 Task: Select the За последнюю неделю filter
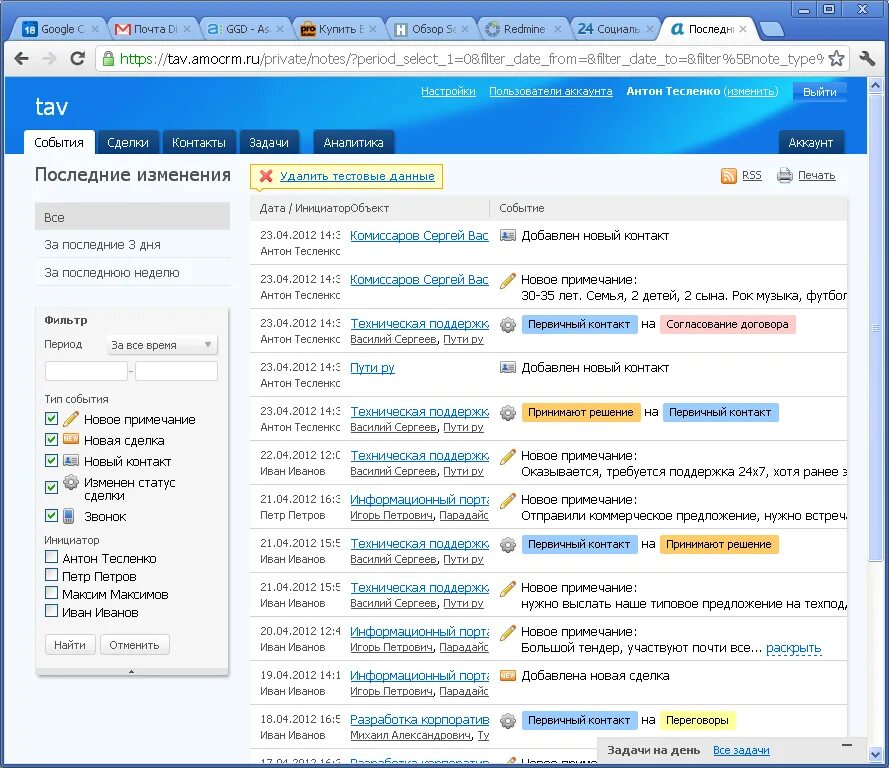pos(132,273)
